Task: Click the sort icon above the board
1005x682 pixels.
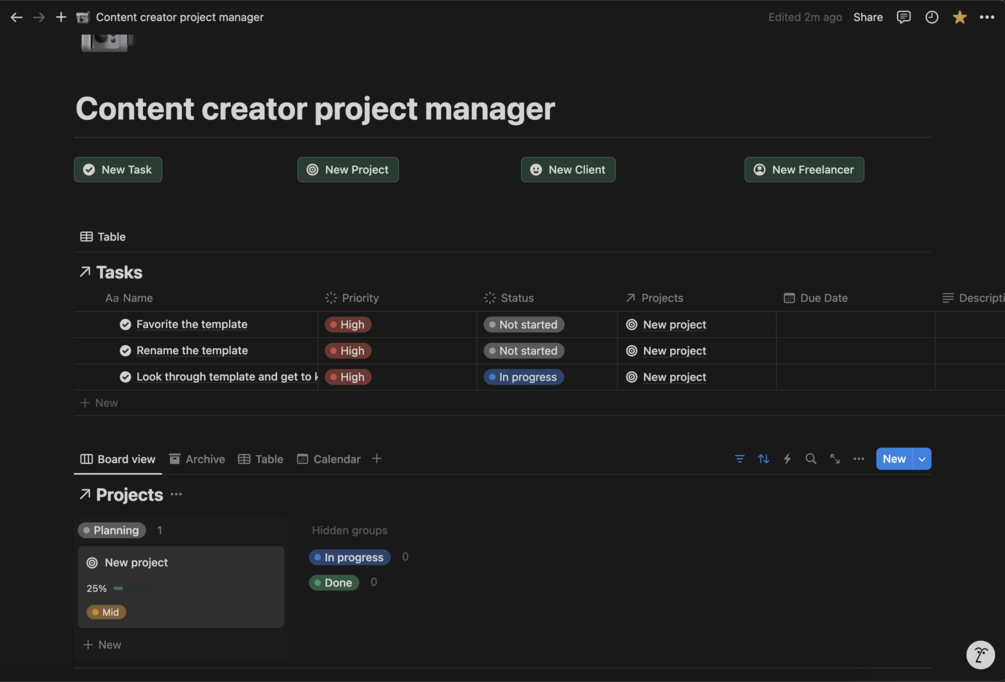Action: point(763,458)
